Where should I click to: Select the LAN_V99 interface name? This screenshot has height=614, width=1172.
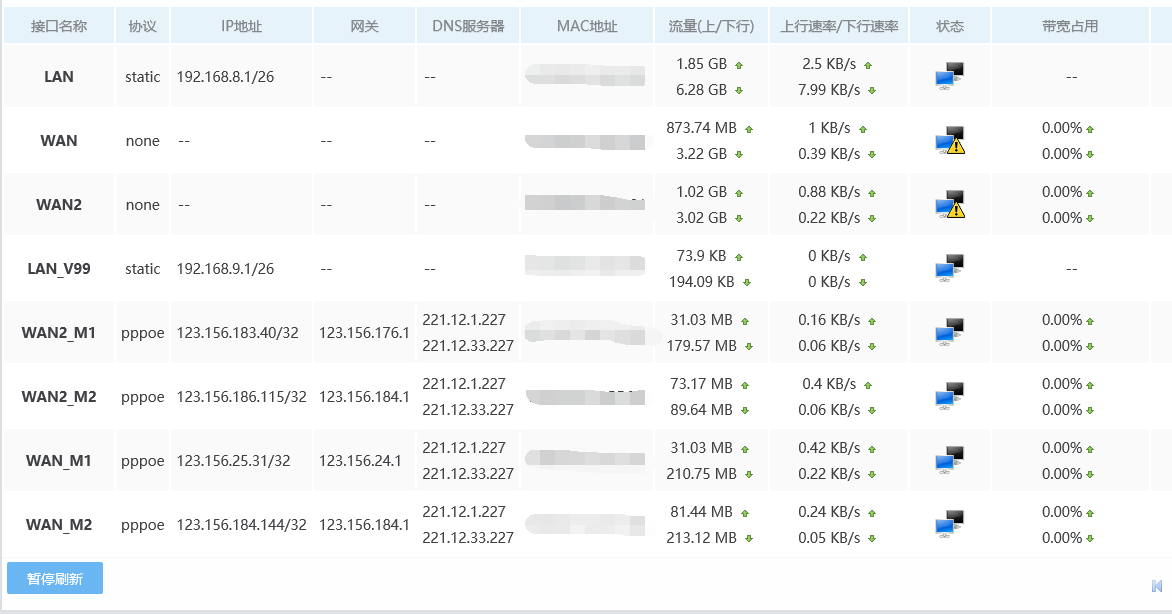click(59, 268)
